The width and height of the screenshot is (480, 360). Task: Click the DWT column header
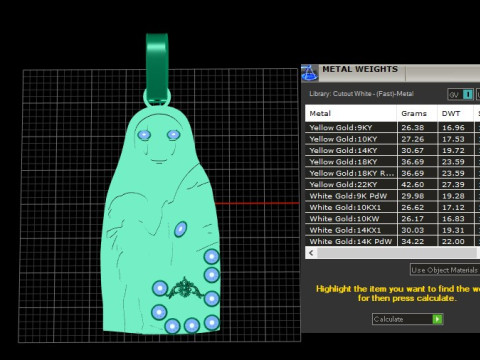pyautogui.click(x=455, y=113)
